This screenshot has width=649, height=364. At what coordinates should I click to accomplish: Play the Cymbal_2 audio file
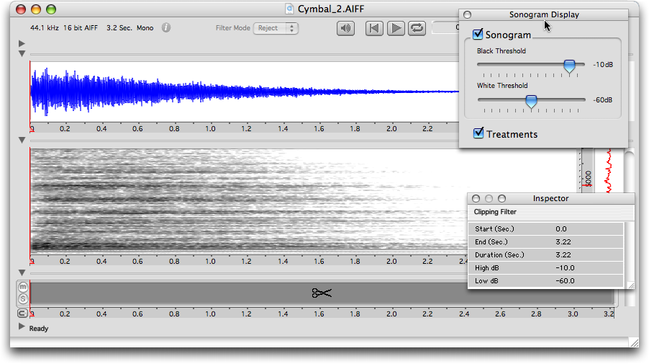(x=396, y=28)
